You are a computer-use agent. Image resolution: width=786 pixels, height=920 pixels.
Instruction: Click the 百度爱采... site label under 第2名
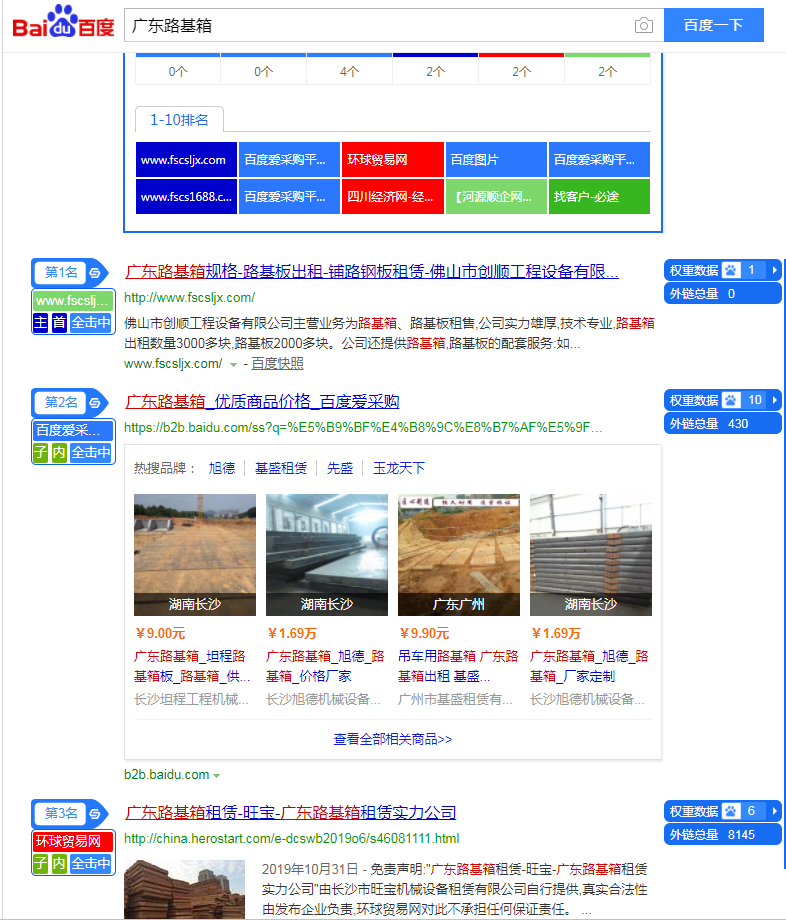coord(73,431)
